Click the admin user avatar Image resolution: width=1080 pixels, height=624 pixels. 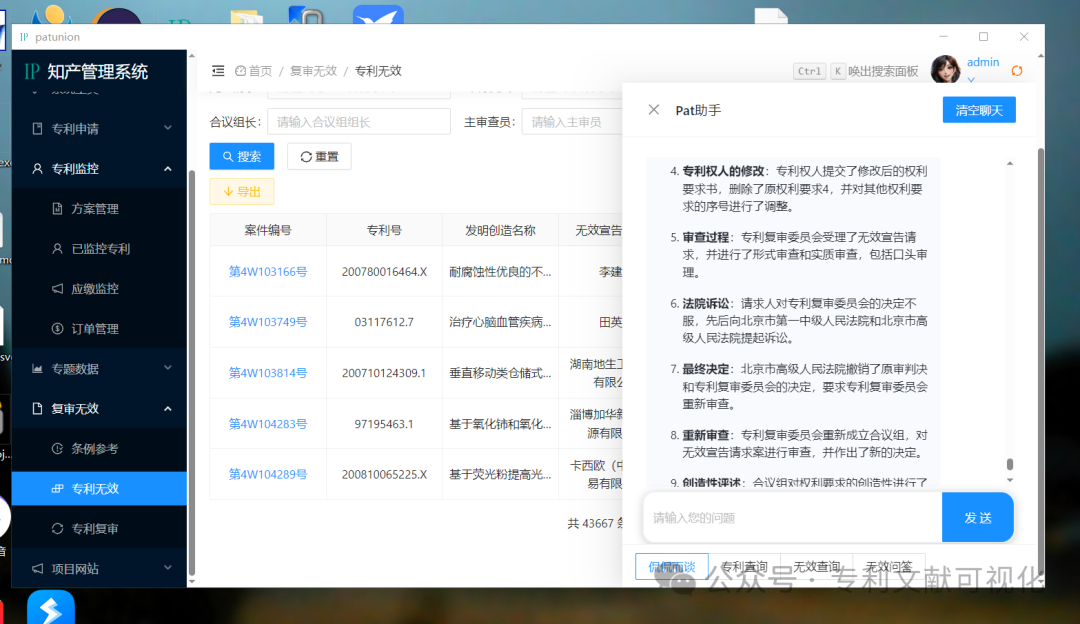click(945, 70)
